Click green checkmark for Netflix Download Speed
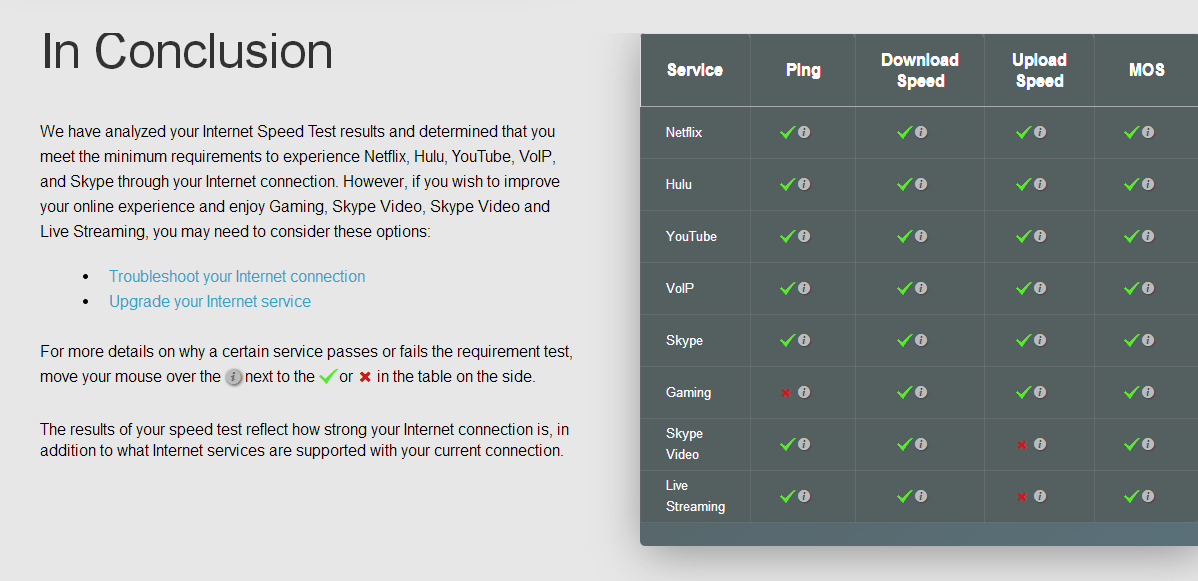The height and width of the screenshot is (581, 1198). 905,132
